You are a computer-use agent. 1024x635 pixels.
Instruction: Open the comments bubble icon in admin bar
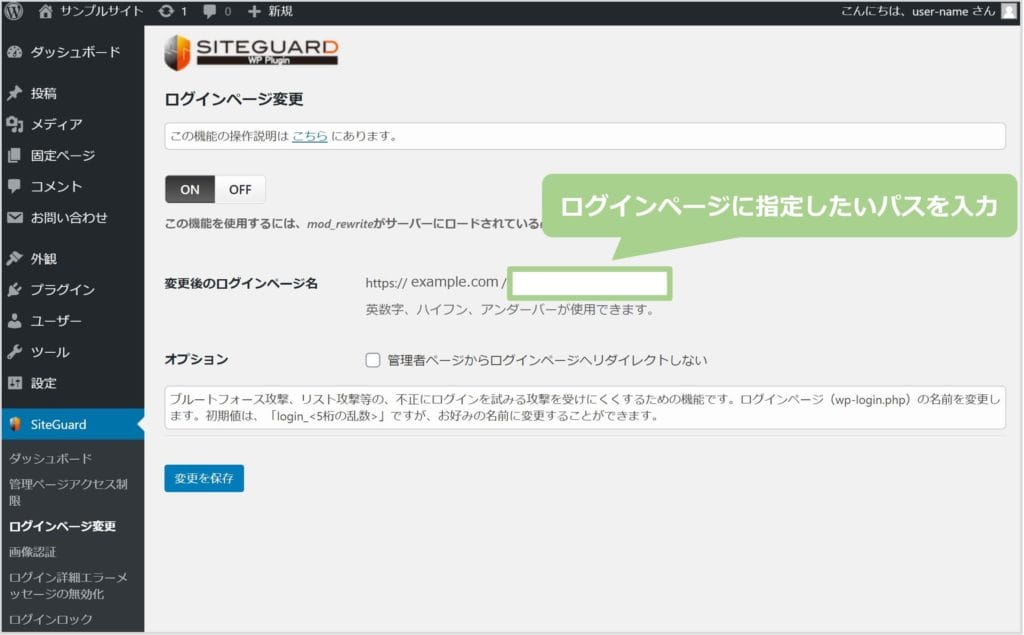(209, 12)
